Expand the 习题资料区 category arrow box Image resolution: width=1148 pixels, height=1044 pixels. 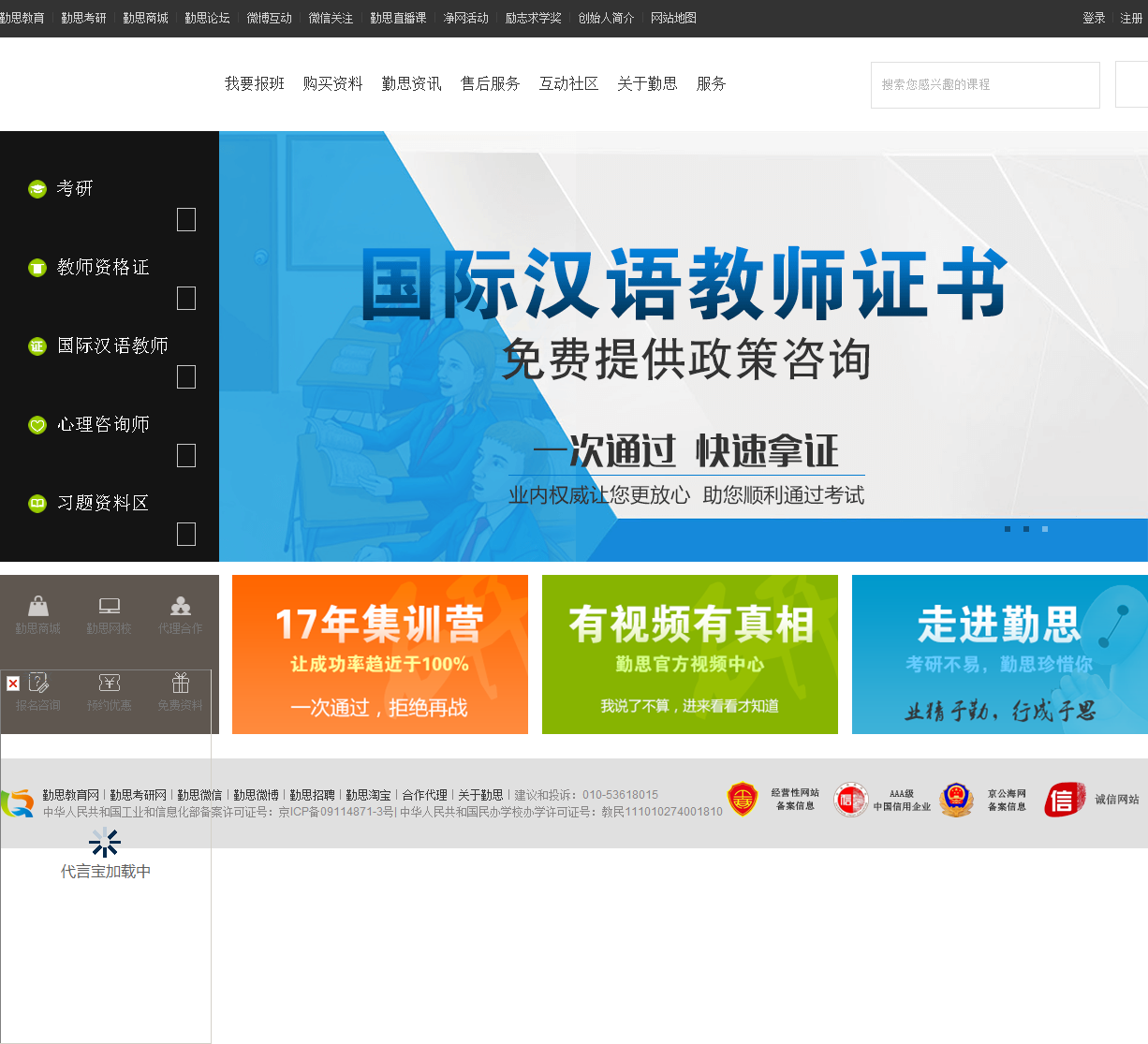186,534
